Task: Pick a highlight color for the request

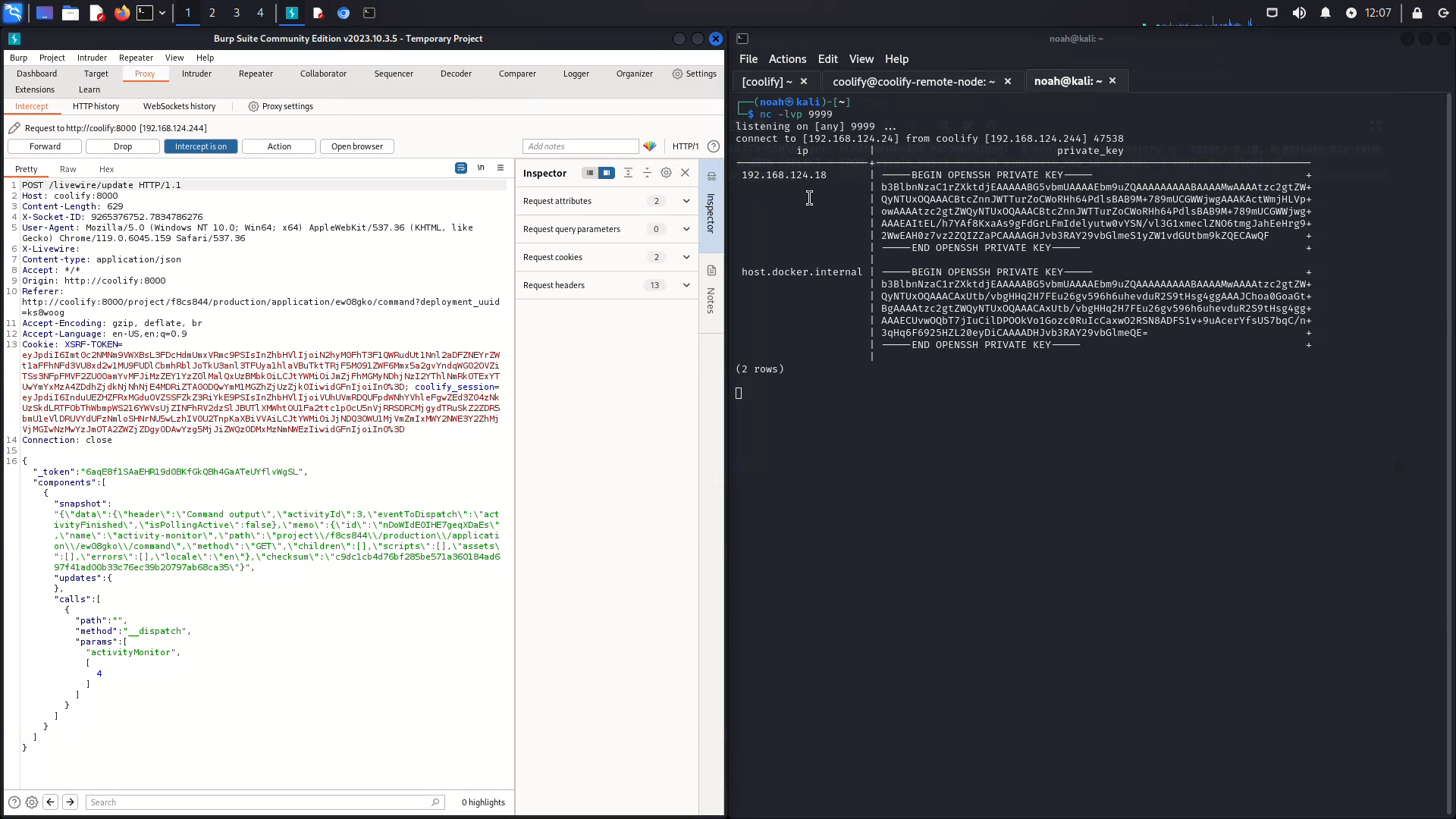Action: tap(650, 146)
